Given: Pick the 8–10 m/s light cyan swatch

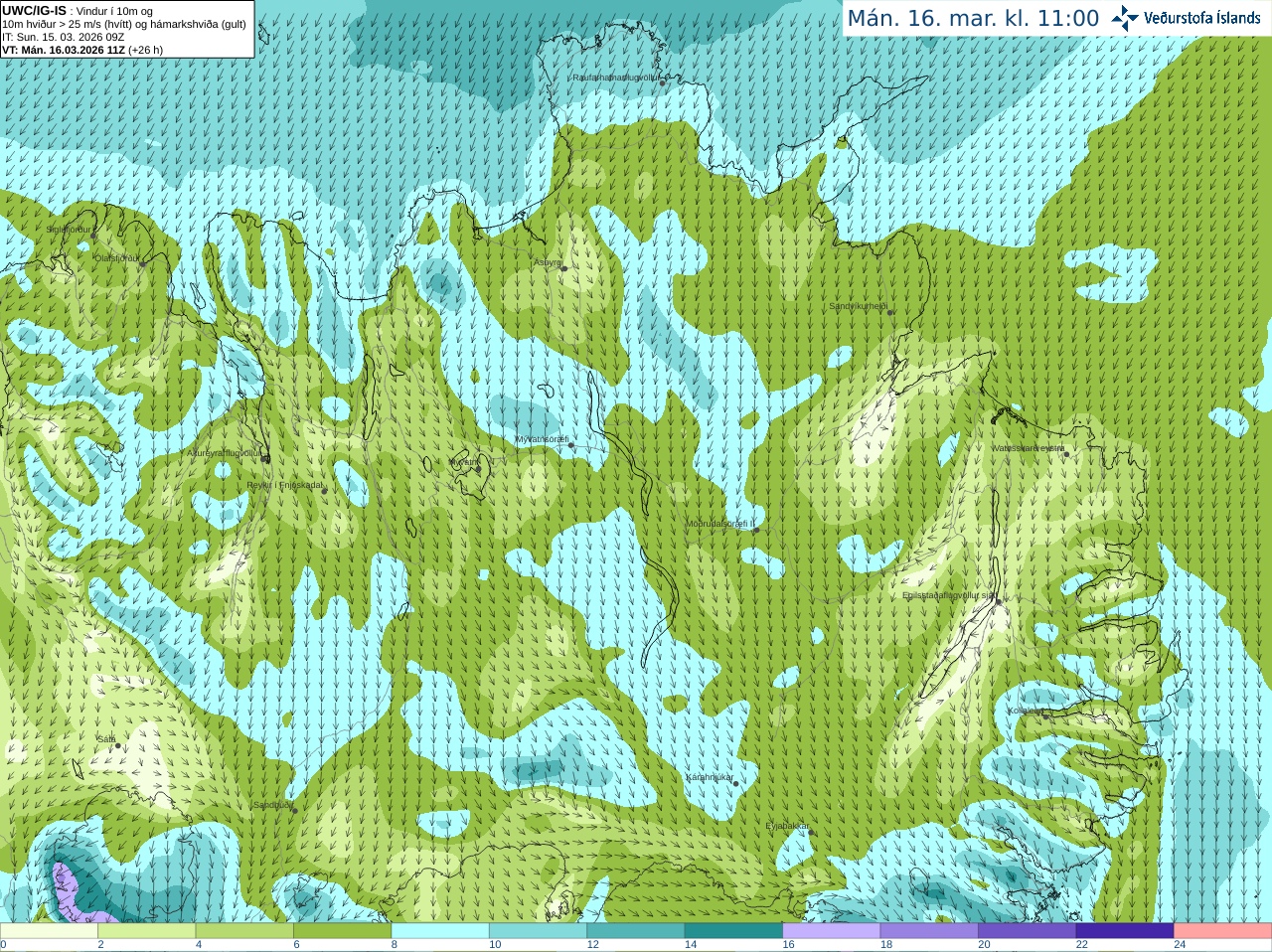Looking at the screenshot, I should 440,931.
